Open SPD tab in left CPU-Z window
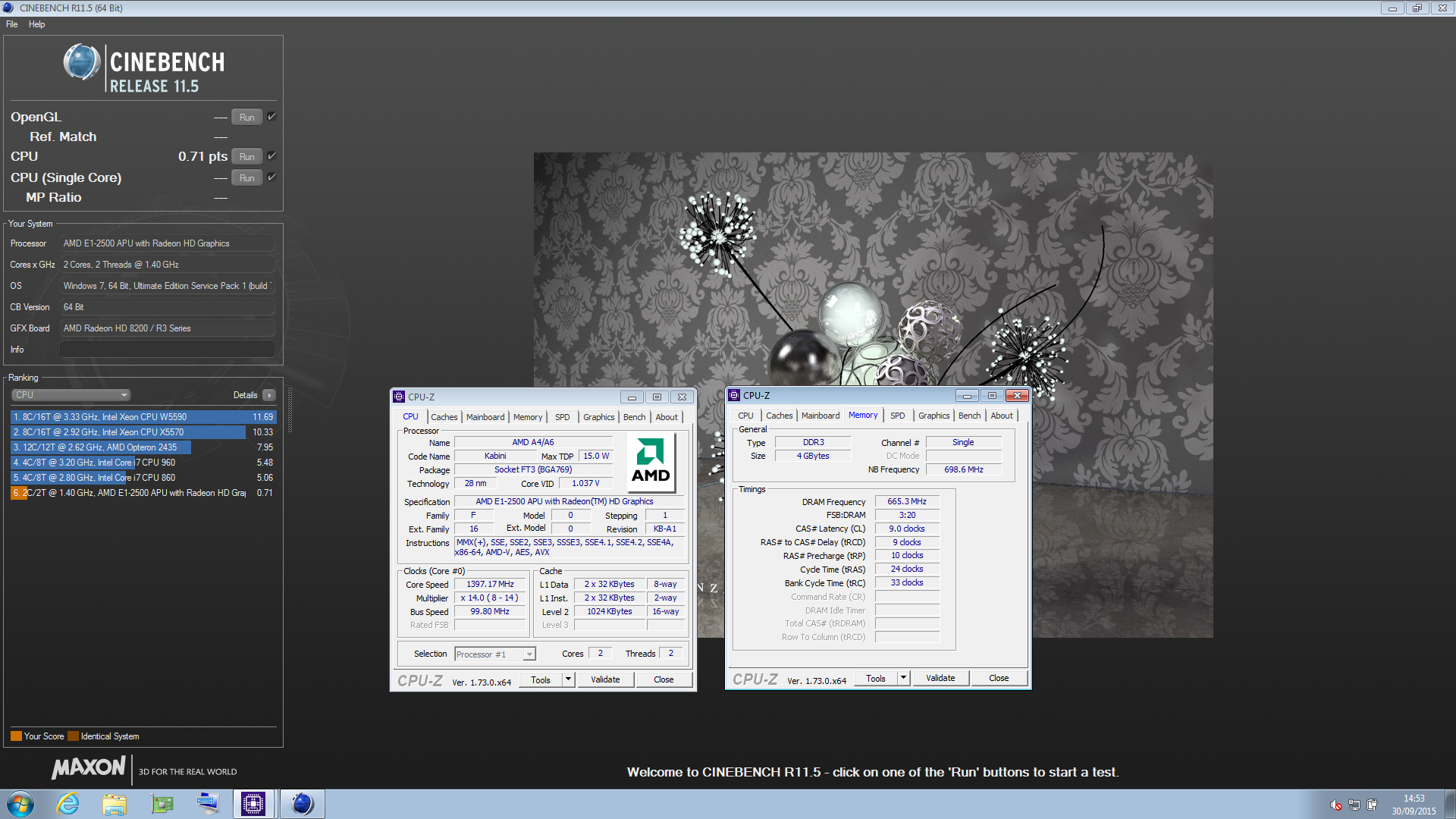The width and height of the screenshot is (1456, 819). click(562, 417)
